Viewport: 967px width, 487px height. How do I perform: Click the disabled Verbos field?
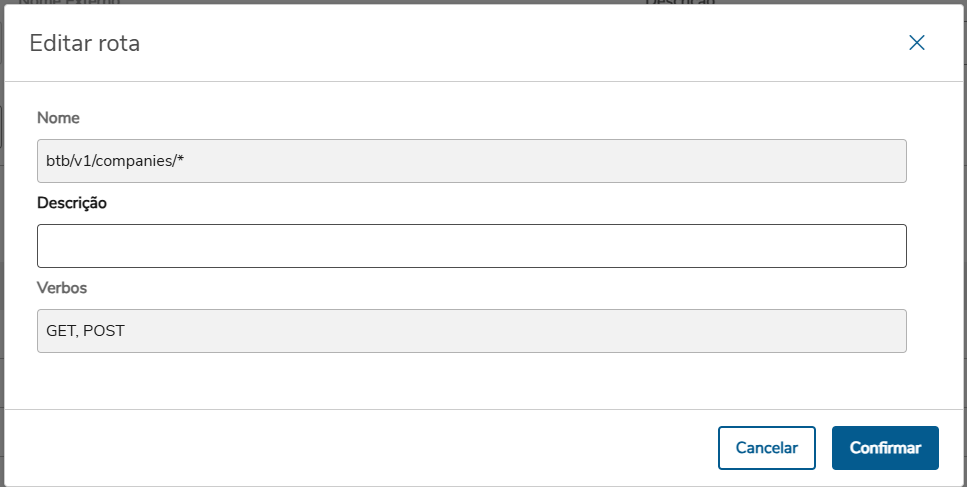pos(471,331)
